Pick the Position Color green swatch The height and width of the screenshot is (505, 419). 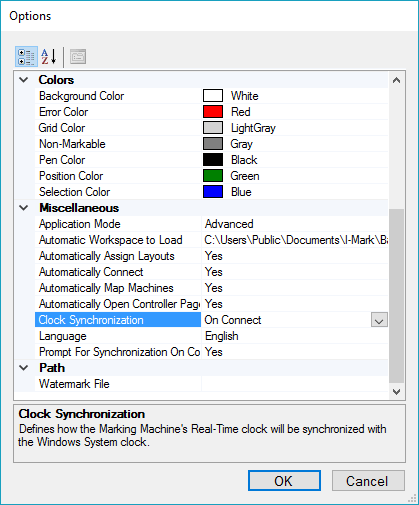pos(213,176)
